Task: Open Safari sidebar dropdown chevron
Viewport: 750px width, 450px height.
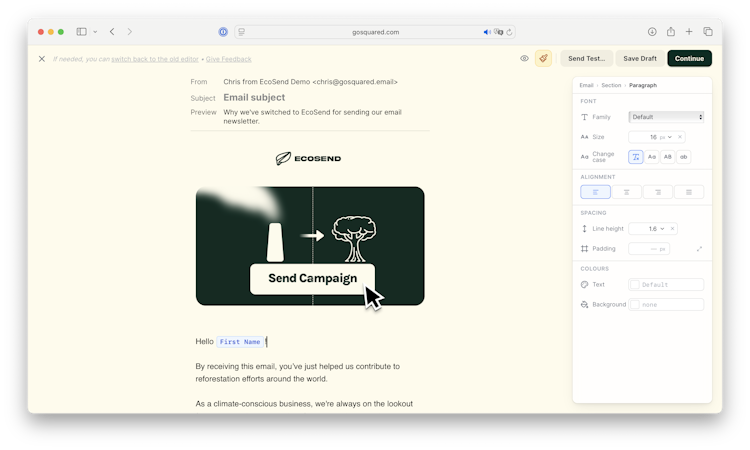Action: point(95,32)
